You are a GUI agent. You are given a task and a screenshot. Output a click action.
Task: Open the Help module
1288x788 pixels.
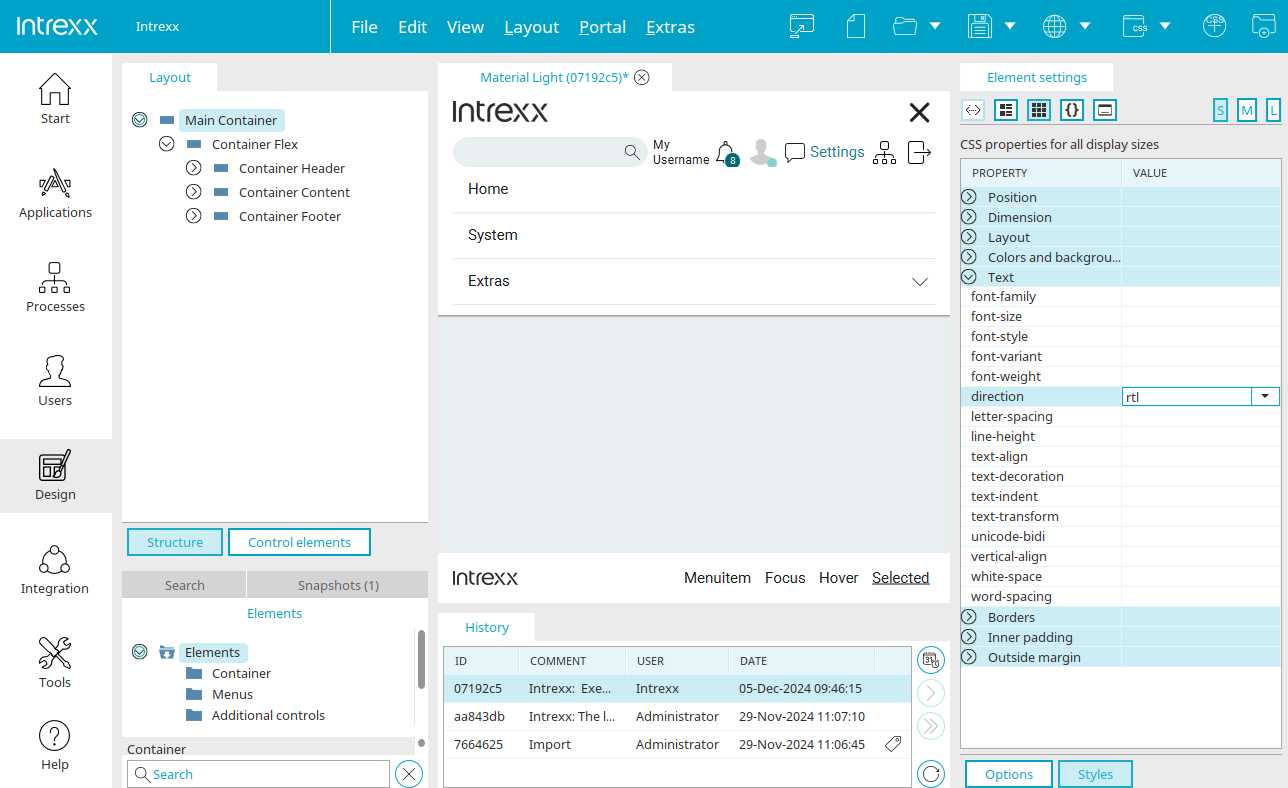55,745
